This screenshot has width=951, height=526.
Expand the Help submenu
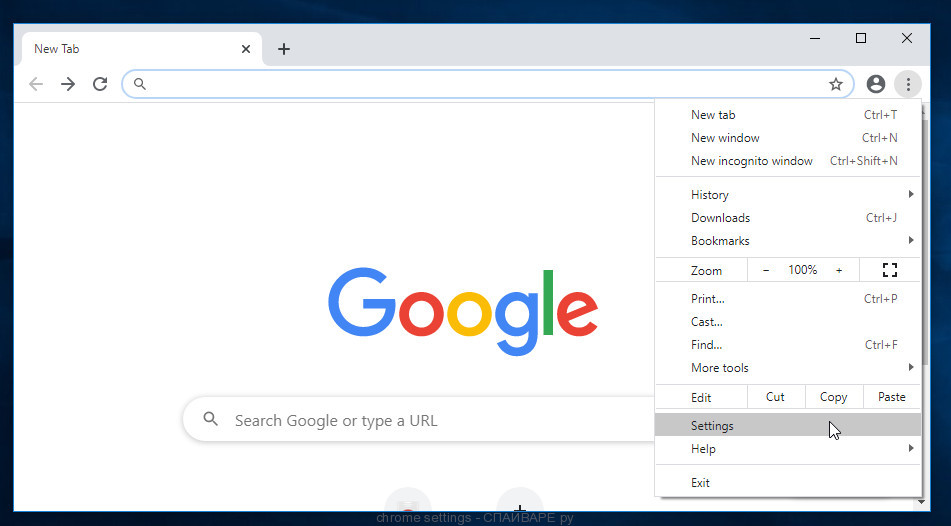[788, 449]
